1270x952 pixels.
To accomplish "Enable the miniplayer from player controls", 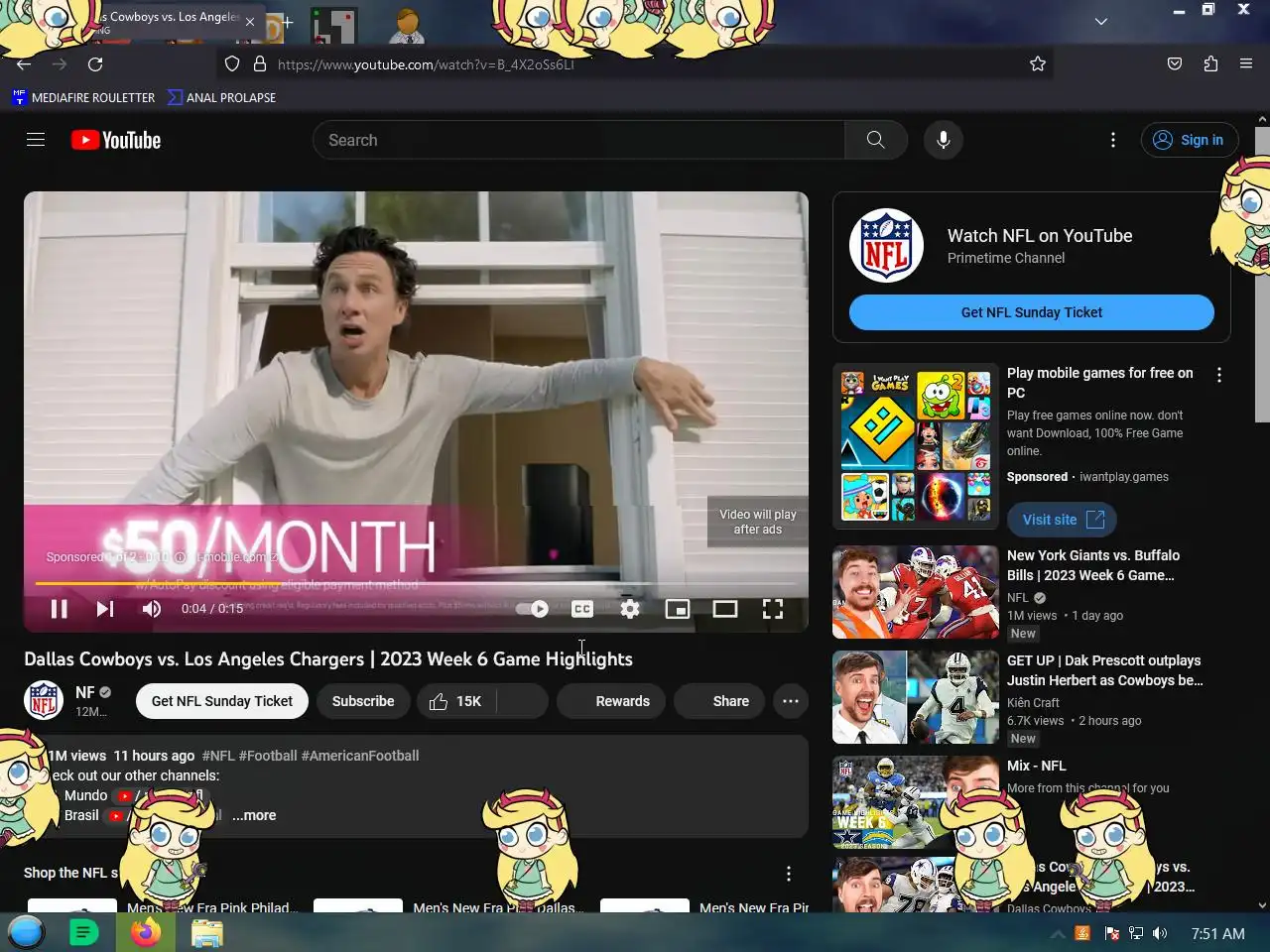I will (678, 609).
